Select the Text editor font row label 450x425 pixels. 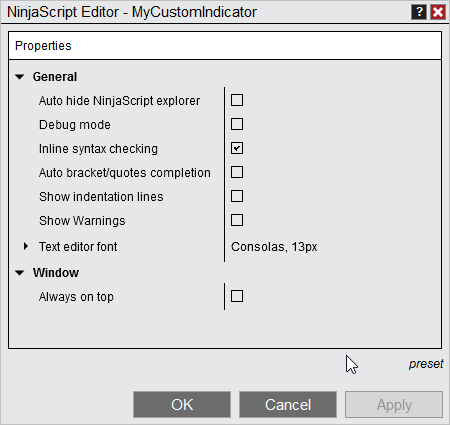point(78,247)
